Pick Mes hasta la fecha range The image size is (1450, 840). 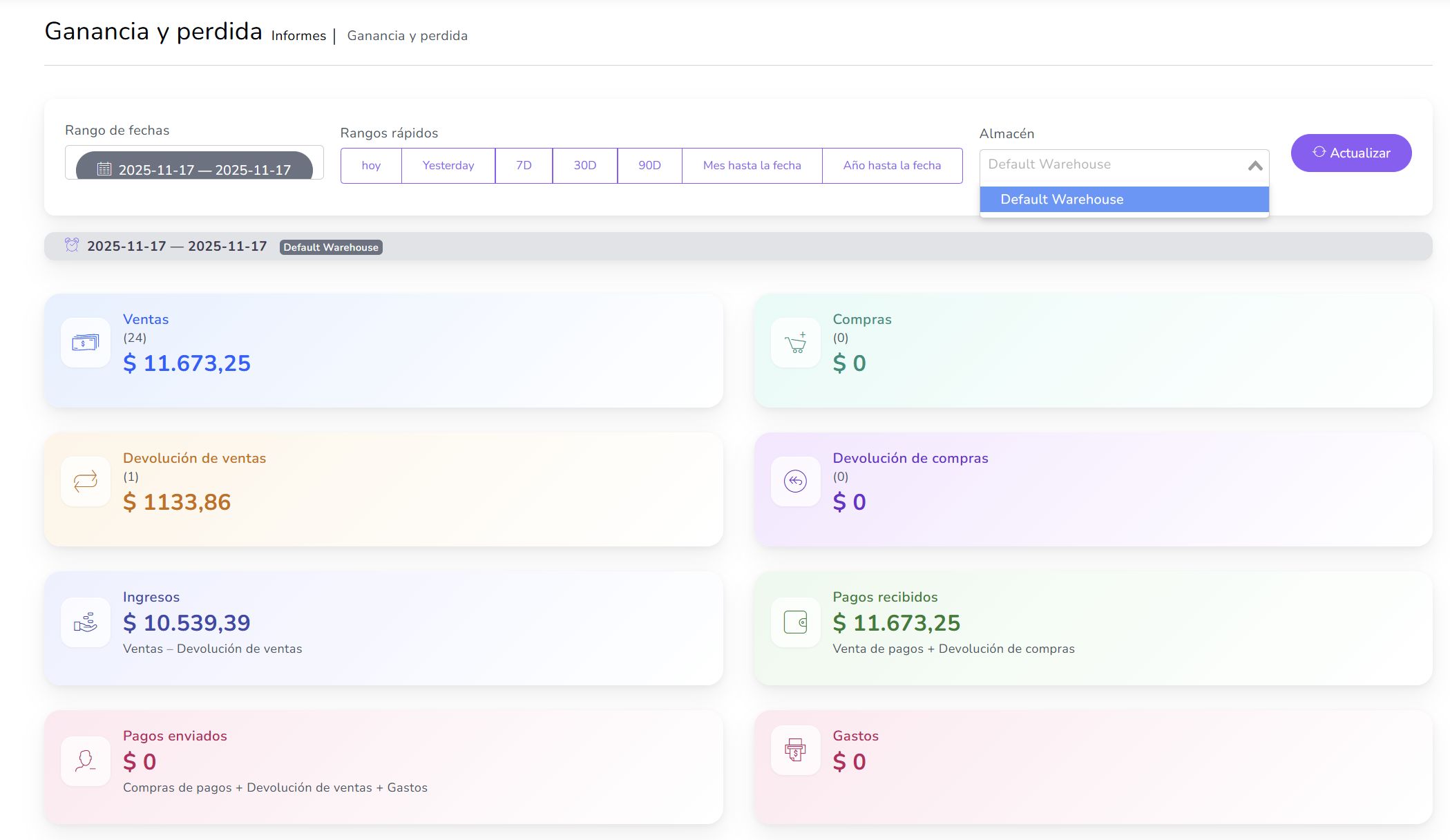(x=752, y=166)
